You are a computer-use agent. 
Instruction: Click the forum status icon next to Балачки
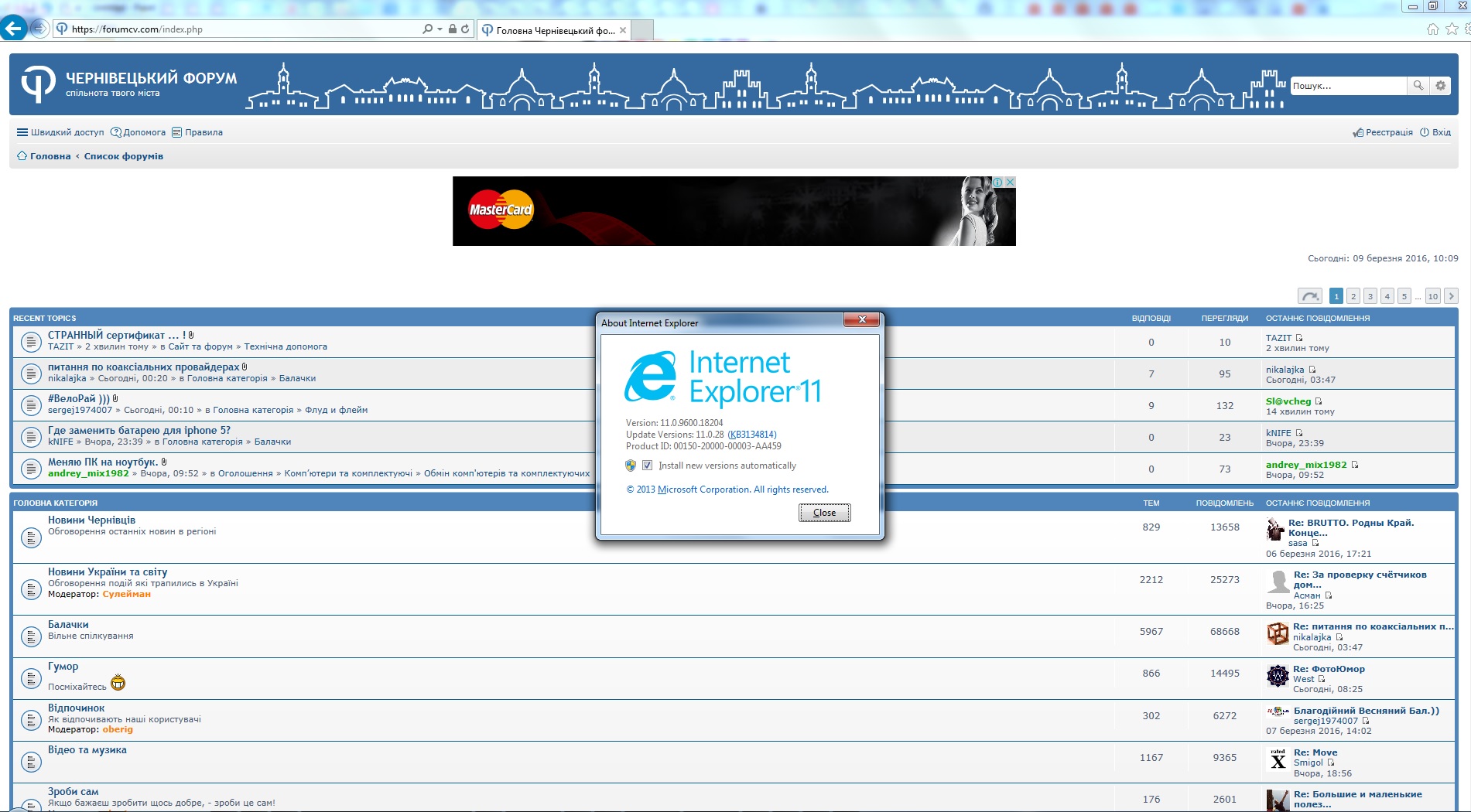click(31, 636)
